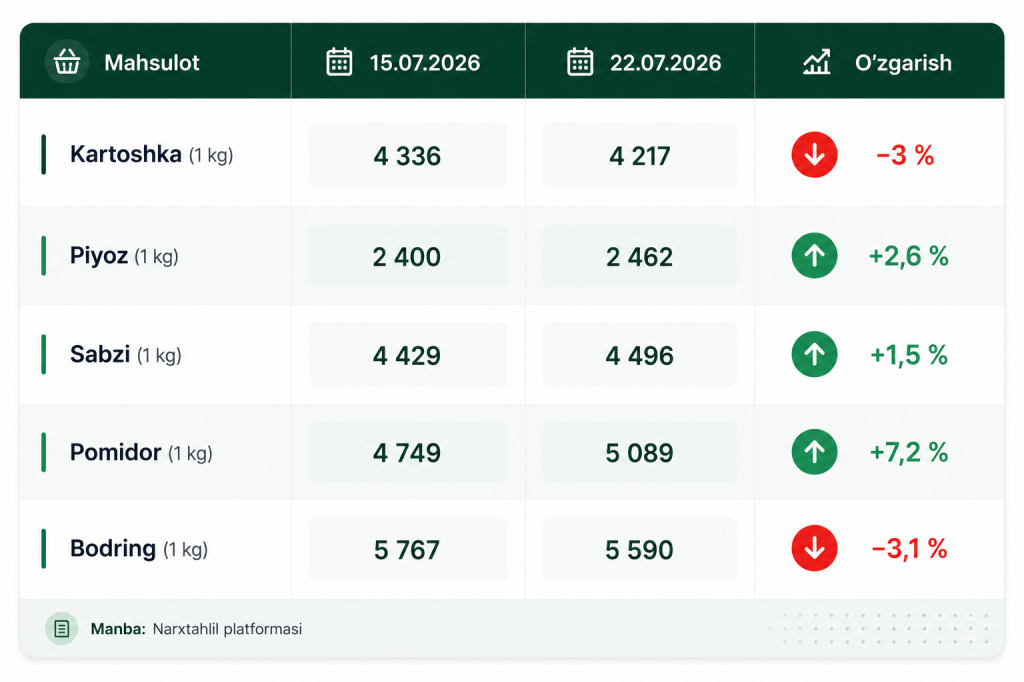
Task: Click the −3,1 % change value
Action: click(909, 549)
